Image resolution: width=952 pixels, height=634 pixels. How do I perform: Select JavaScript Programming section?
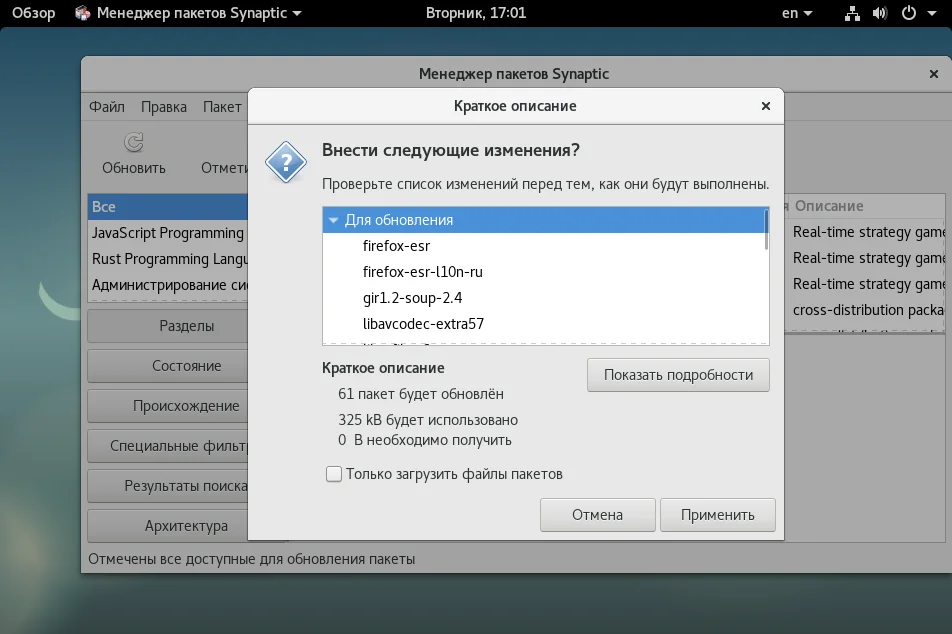(x=168, y=233)
